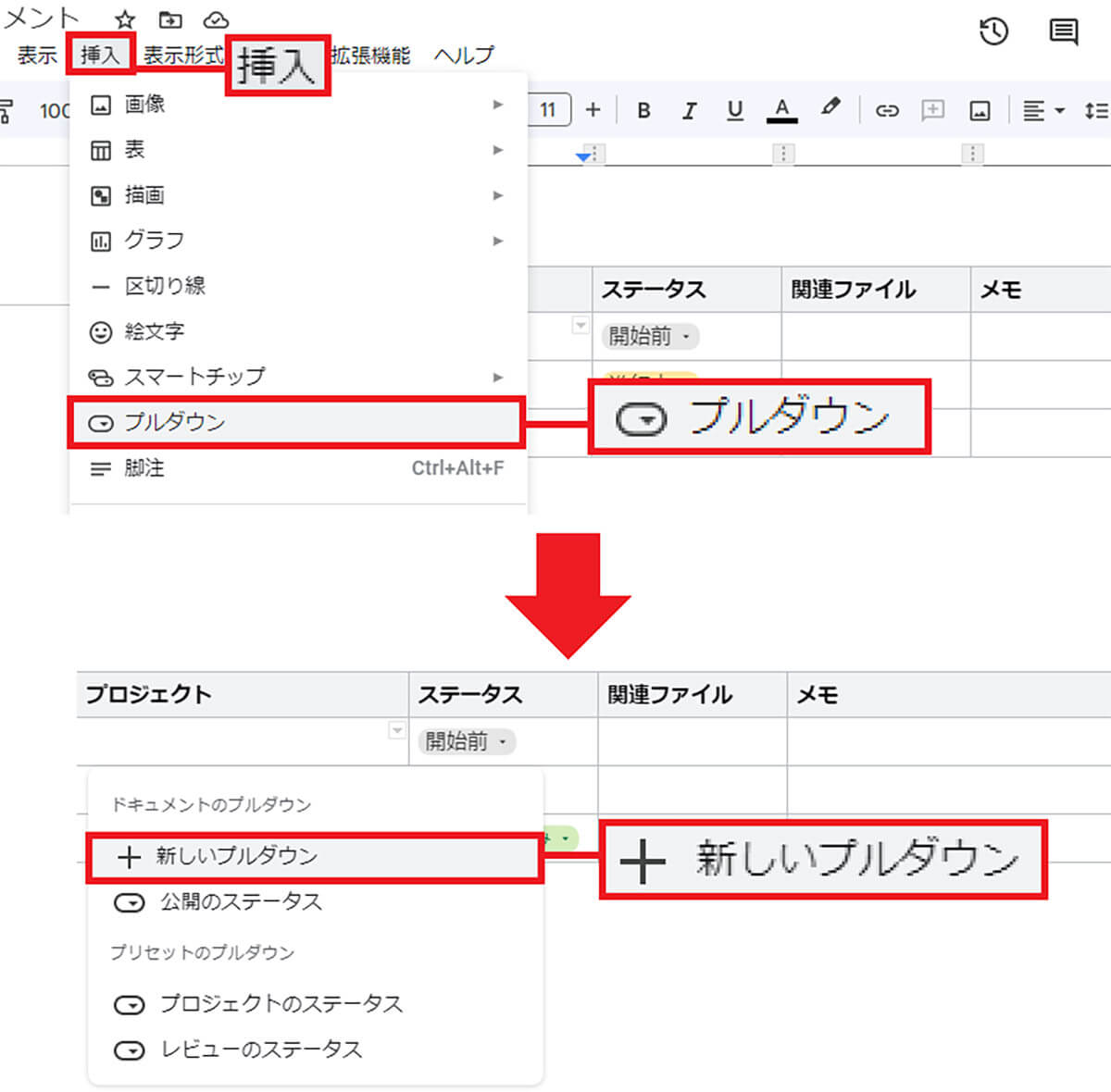This screenshot has height=1092, width=1111.
Task: Toggle italic formatting
Action: [689, 110]
